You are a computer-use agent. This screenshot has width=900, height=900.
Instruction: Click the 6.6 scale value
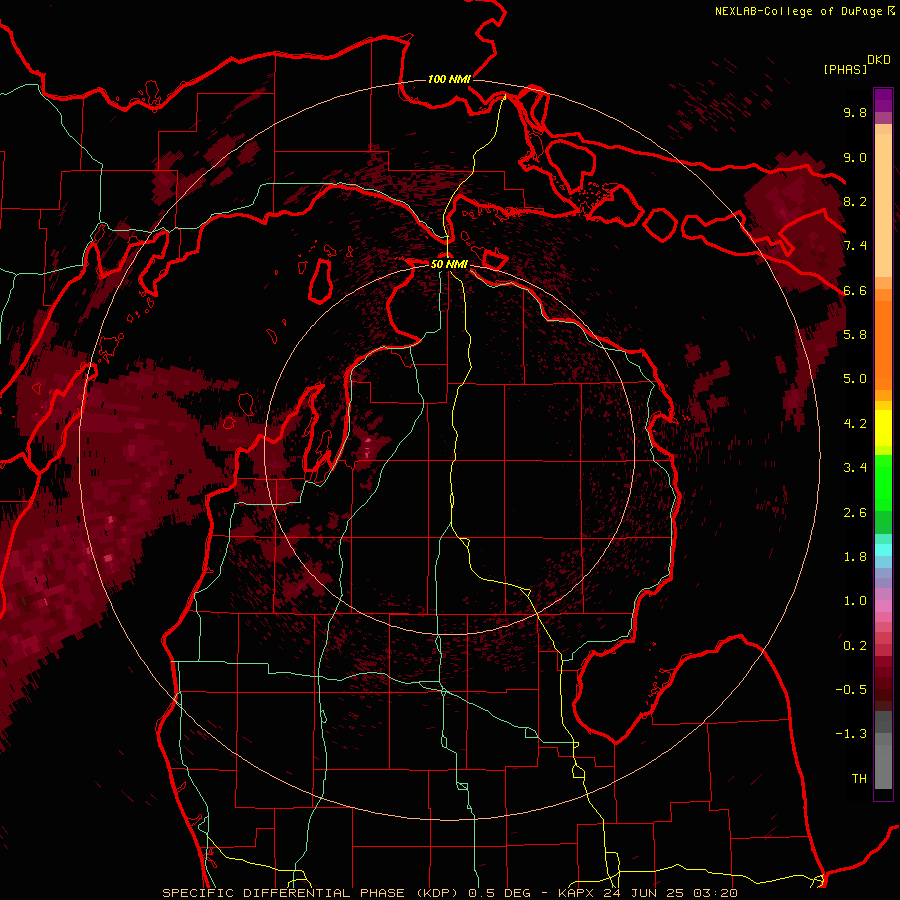[855, 290]
